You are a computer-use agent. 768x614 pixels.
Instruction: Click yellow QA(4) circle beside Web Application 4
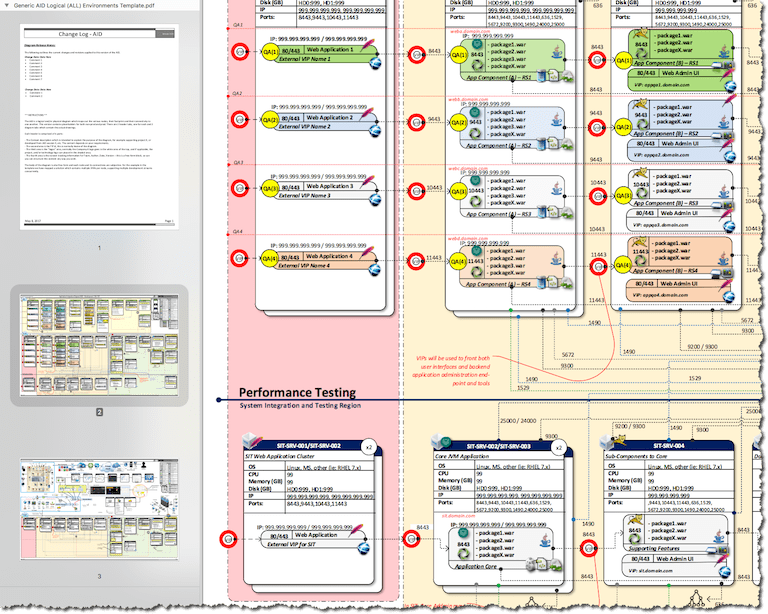pos(270,258)
